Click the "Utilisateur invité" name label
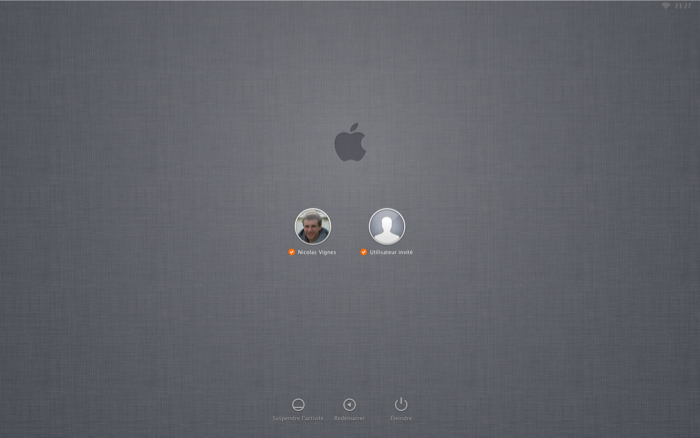The width and height of the screenshot is (700, 438). [x=391, y=252]
